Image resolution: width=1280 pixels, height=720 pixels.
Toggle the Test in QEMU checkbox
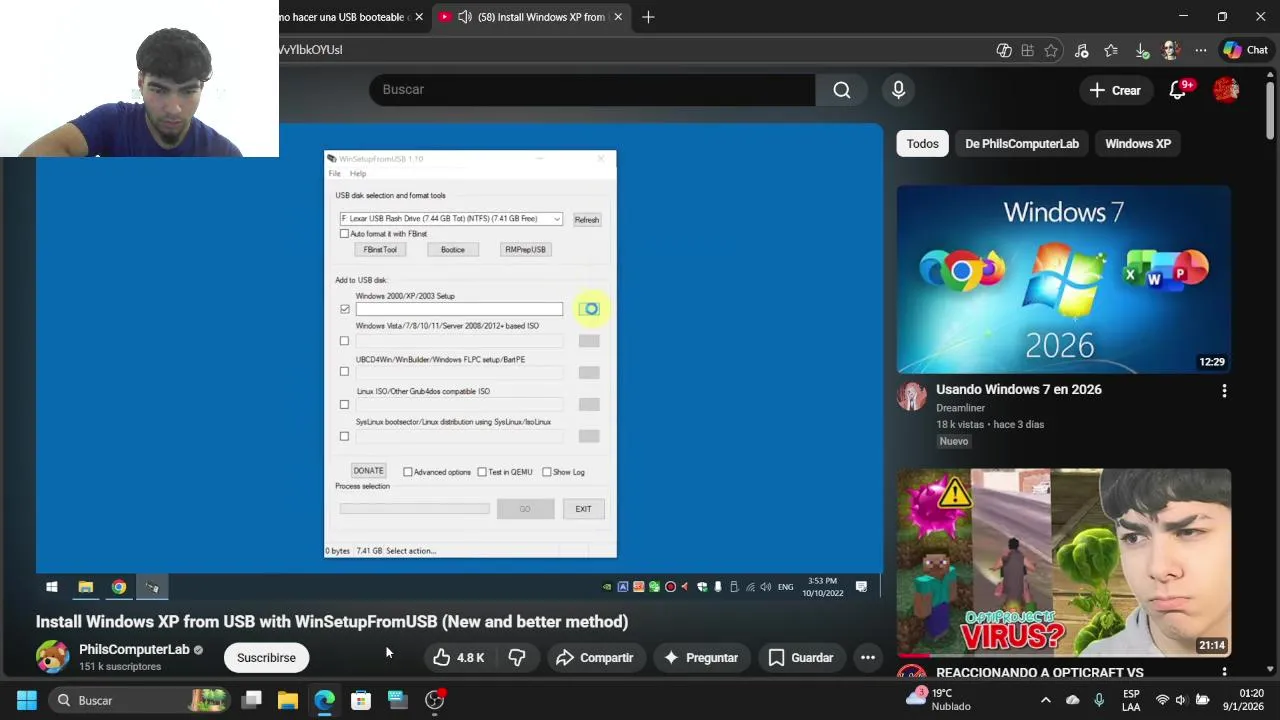482,472
